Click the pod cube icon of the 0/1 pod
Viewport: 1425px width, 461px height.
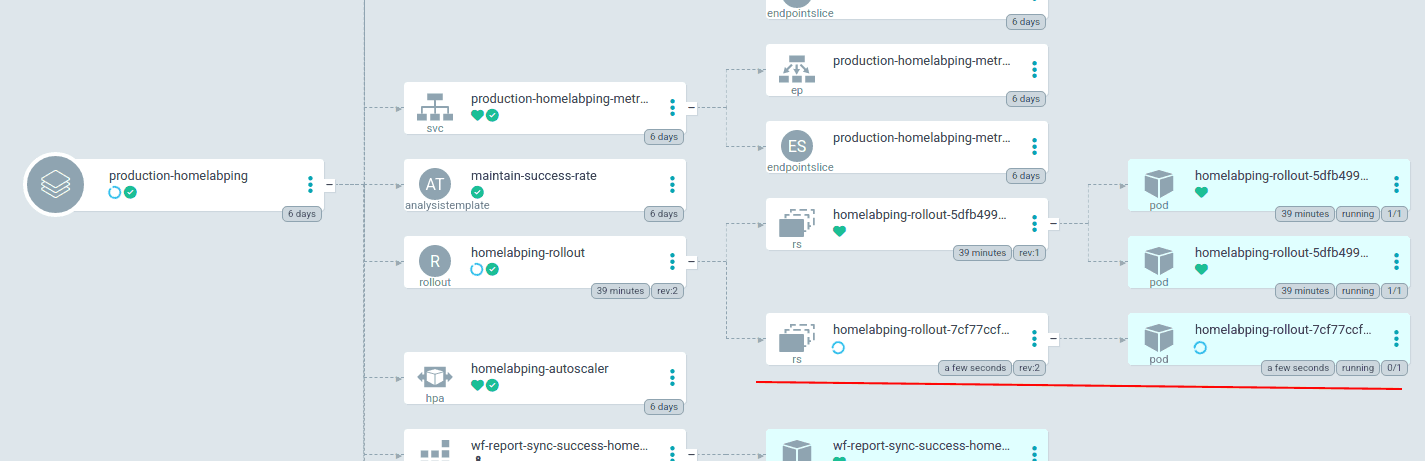tap(1158, 338)
